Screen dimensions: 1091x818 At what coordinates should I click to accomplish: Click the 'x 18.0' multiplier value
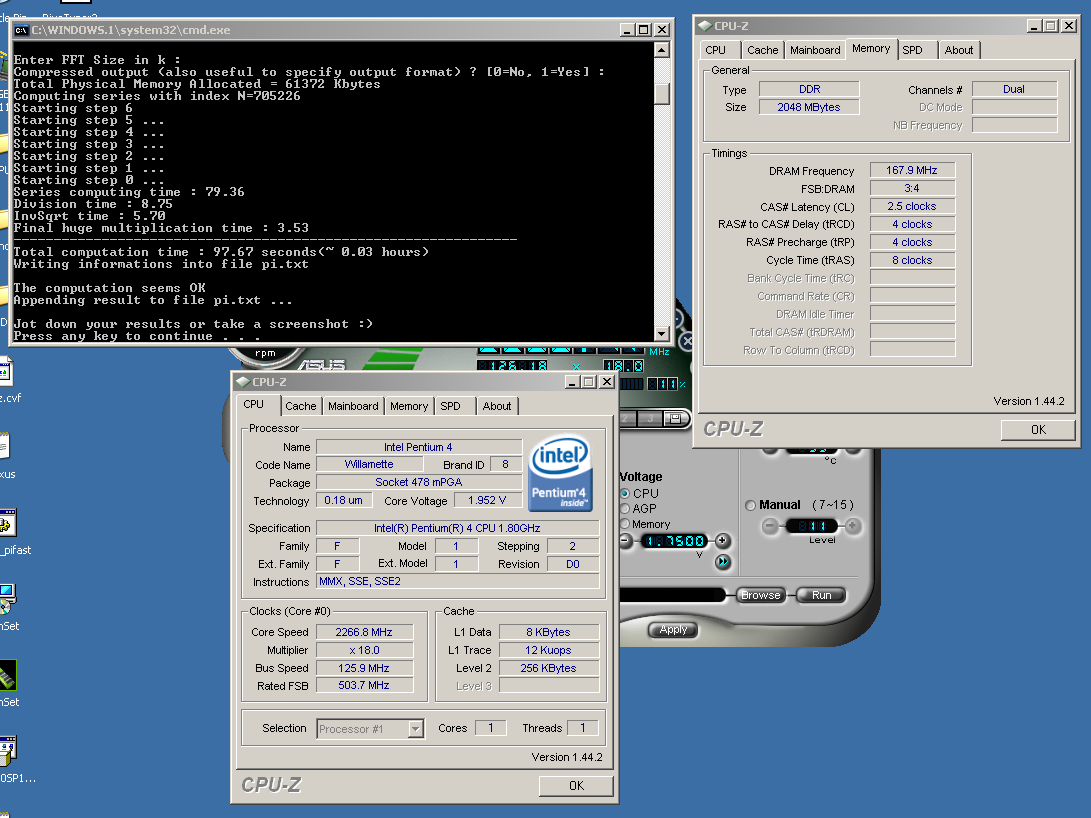(364, 650)
